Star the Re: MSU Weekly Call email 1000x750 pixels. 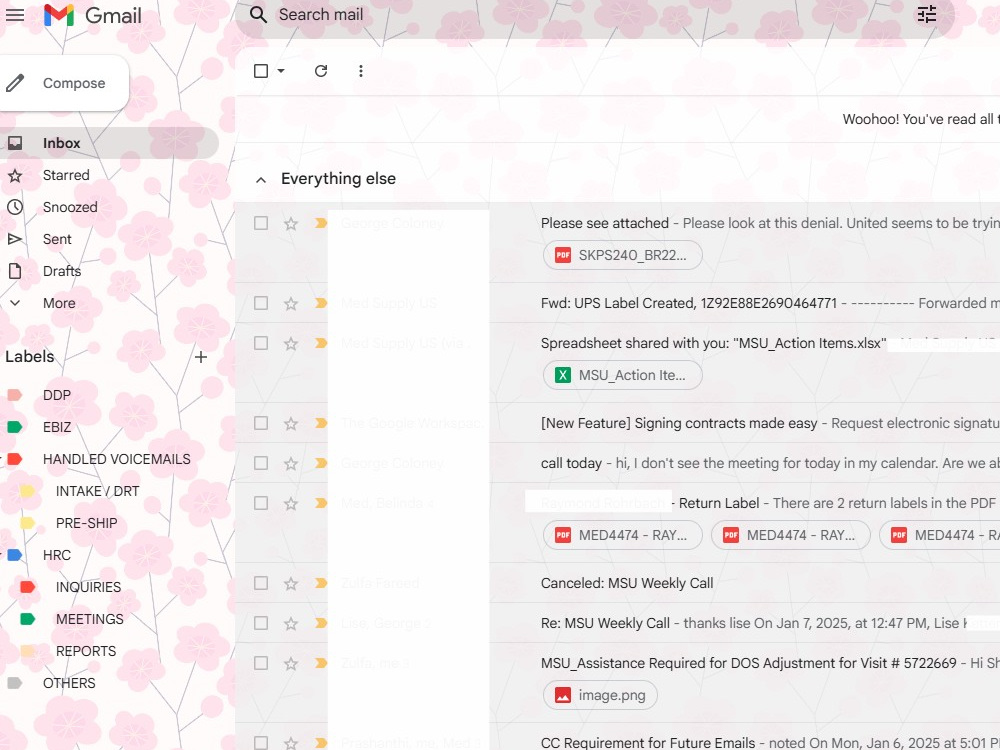tap(291, 624)
